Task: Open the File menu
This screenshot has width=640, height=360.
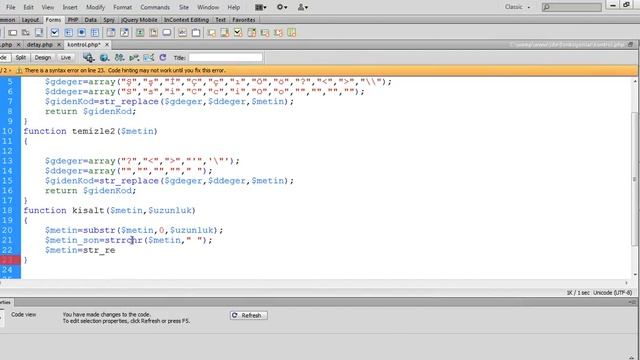Action: pos(11,7)
